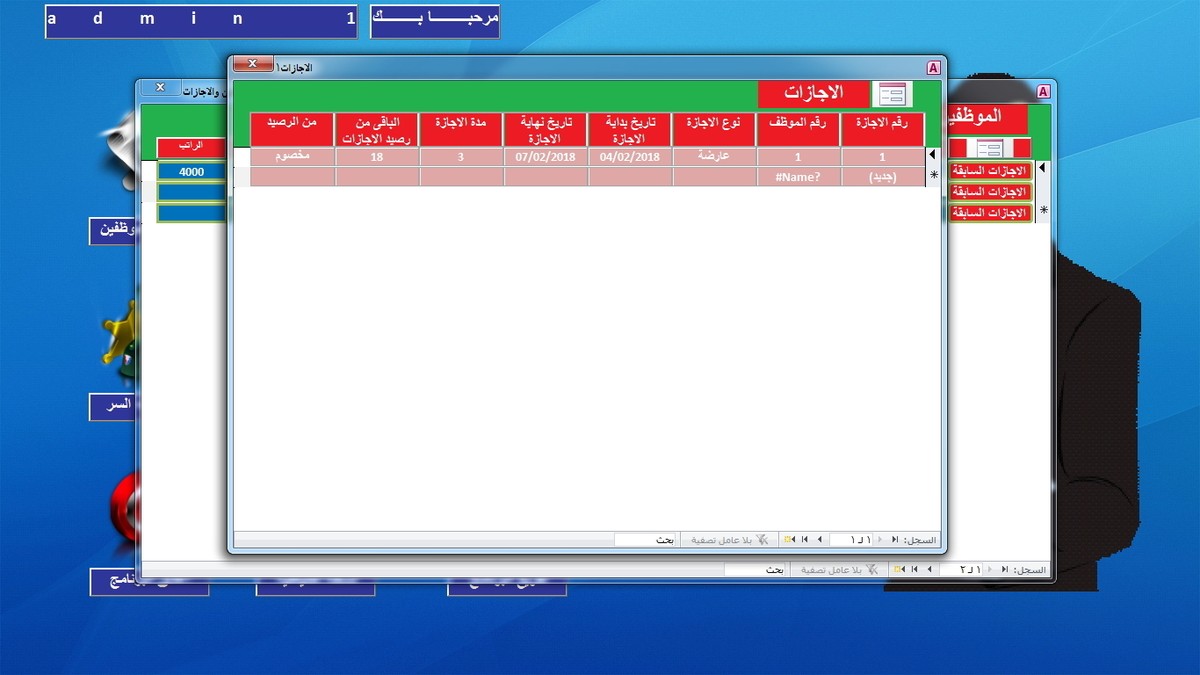This screenshot has height=675, width=1200.
Task: Create new blank record in الاجازات window navigator
Action: tap(790, 540)
